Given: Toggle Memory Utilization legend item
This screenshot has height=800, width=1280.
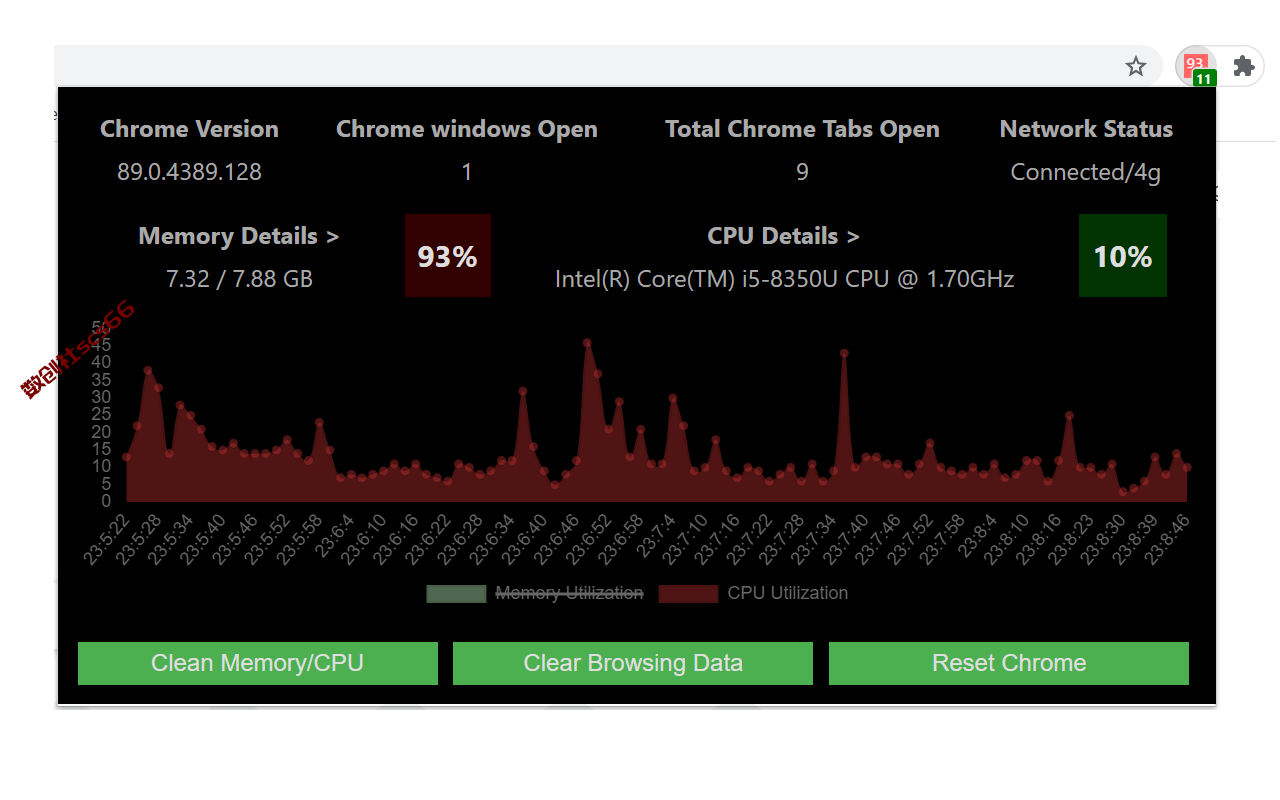Looking at the screenshot, I should click(535, 593).
